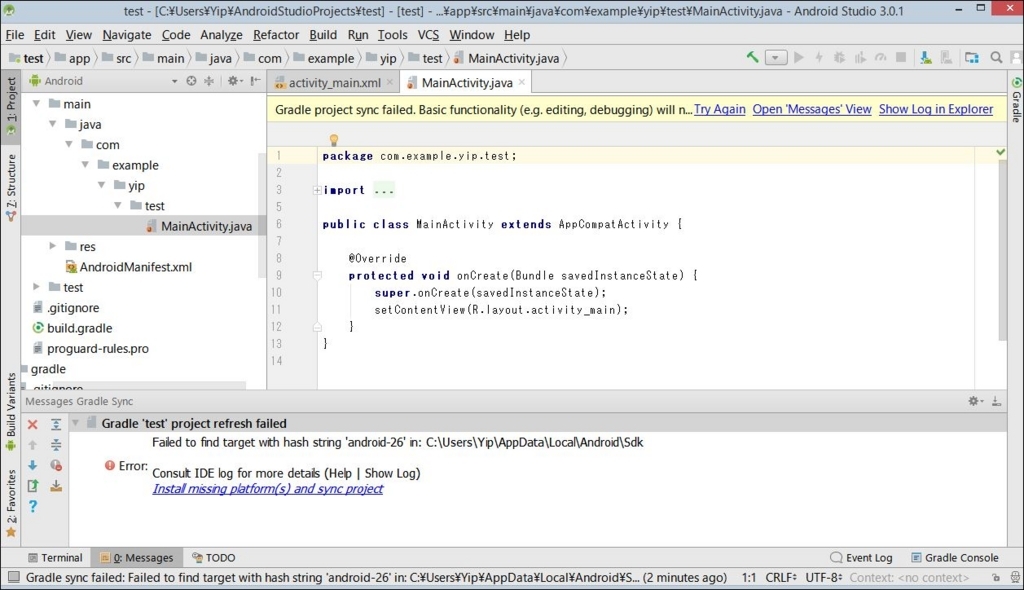Click the Profile app gauge icon
This screenshot has height=590, width=1024.
coord(880,57)
